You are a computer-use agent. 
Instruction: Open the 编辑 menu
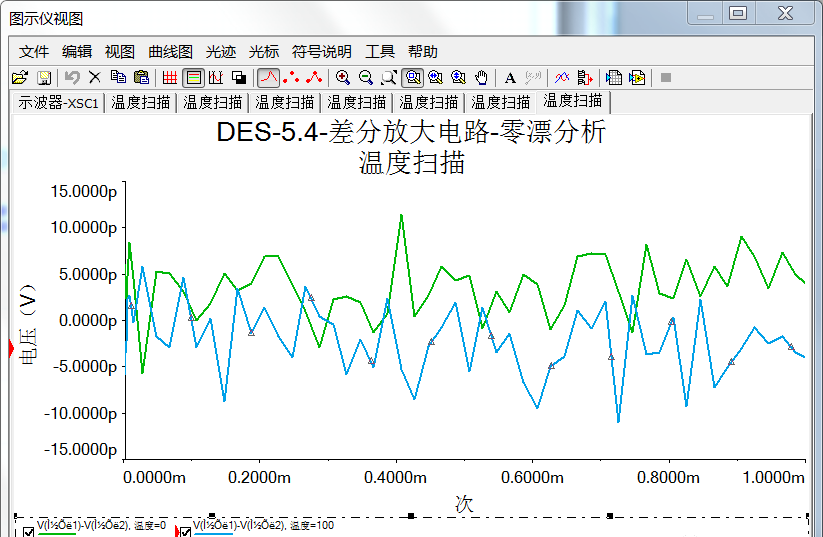(77, 51)
